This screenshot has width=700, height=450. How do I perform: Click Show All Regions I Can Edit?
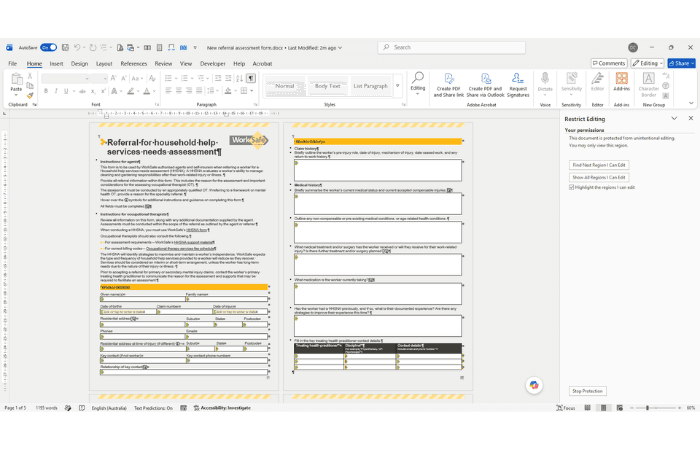[x=599, y=177]
